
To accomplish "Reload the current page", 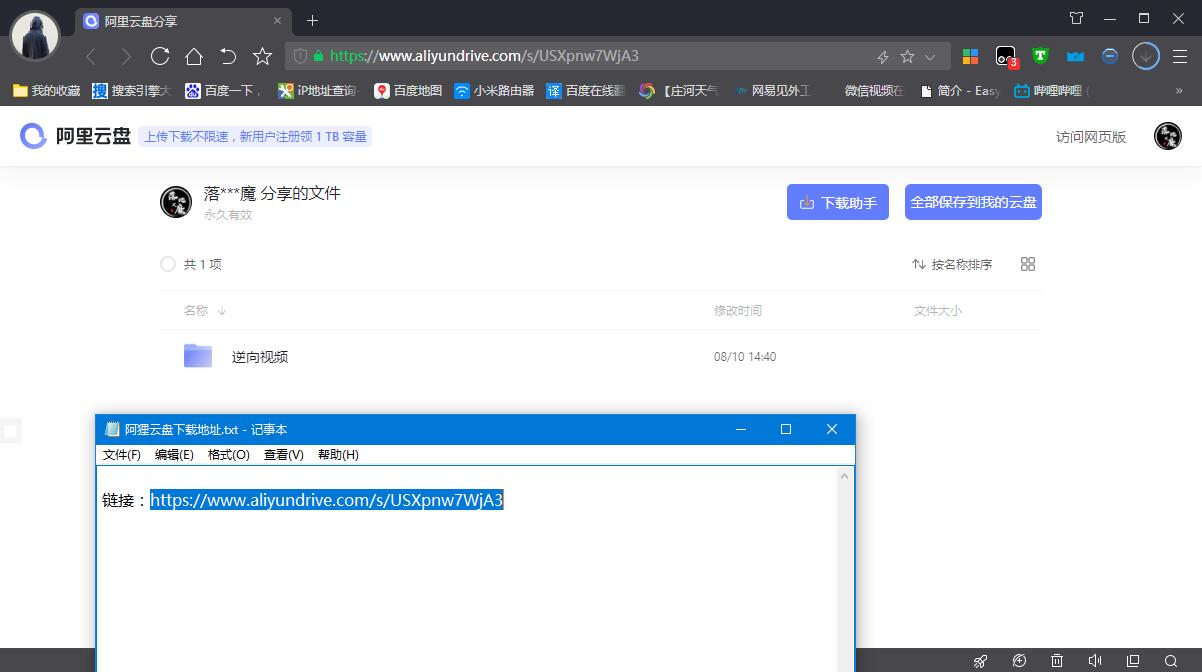I will [x=160, y=56].
